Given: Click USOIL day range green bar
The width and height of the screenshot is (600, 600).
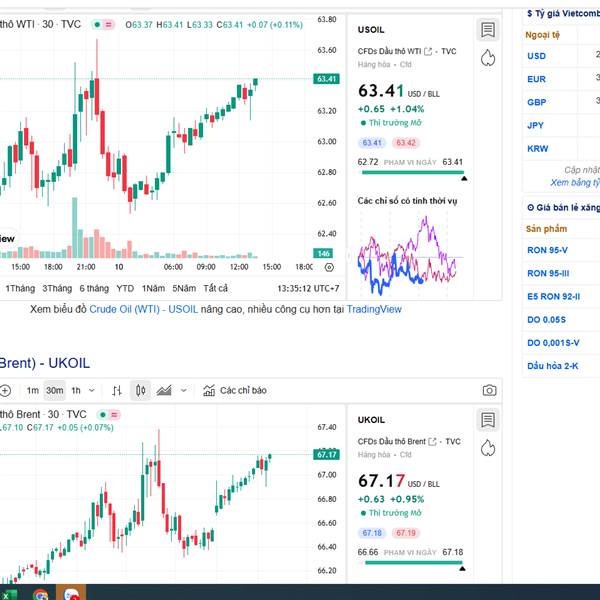Looking at the screenshot, I should pyautogui.click(x=413, y=173).
